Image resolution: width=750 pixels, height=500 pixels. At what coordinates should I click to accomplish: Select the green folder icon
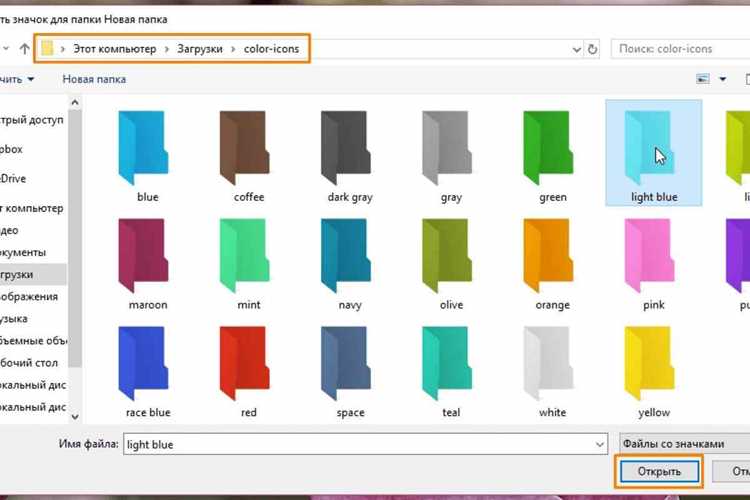[x=548, y=148]
